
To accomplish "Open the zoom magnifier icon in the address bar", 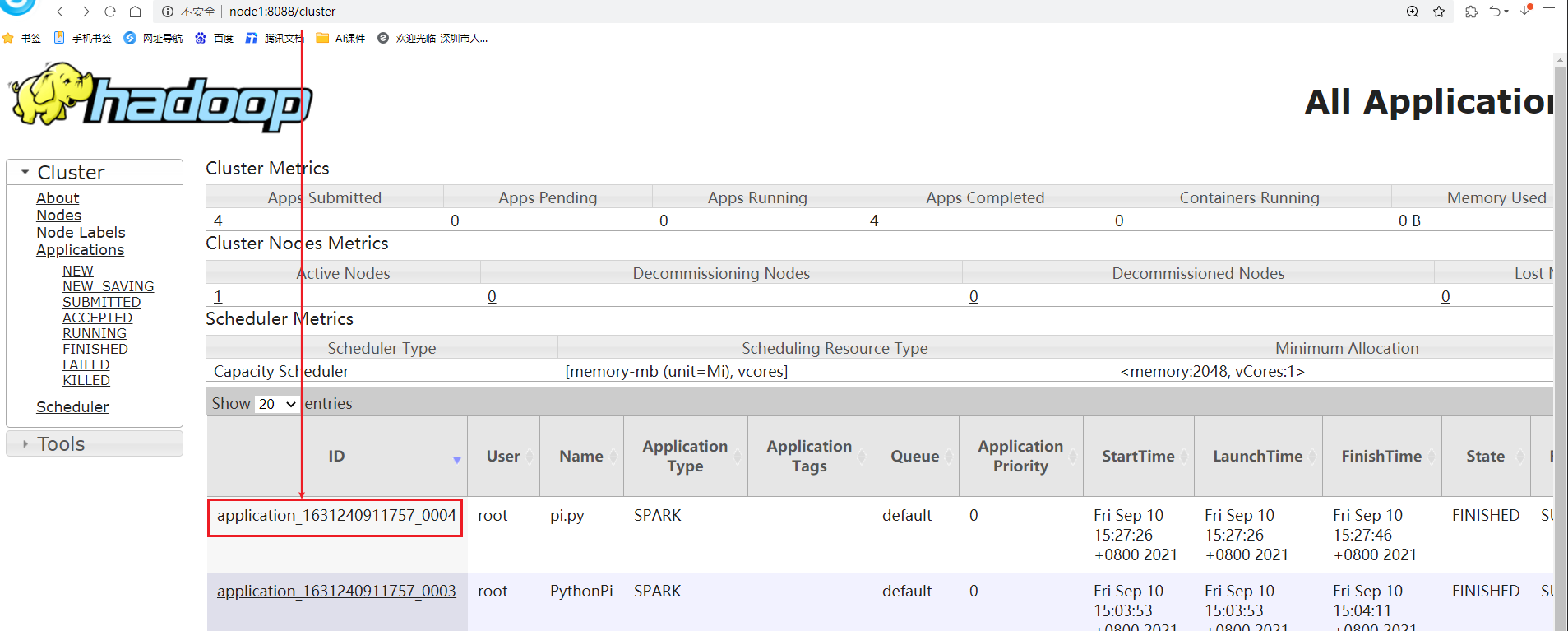I will pyautogui.click(x=1413, y=12).
